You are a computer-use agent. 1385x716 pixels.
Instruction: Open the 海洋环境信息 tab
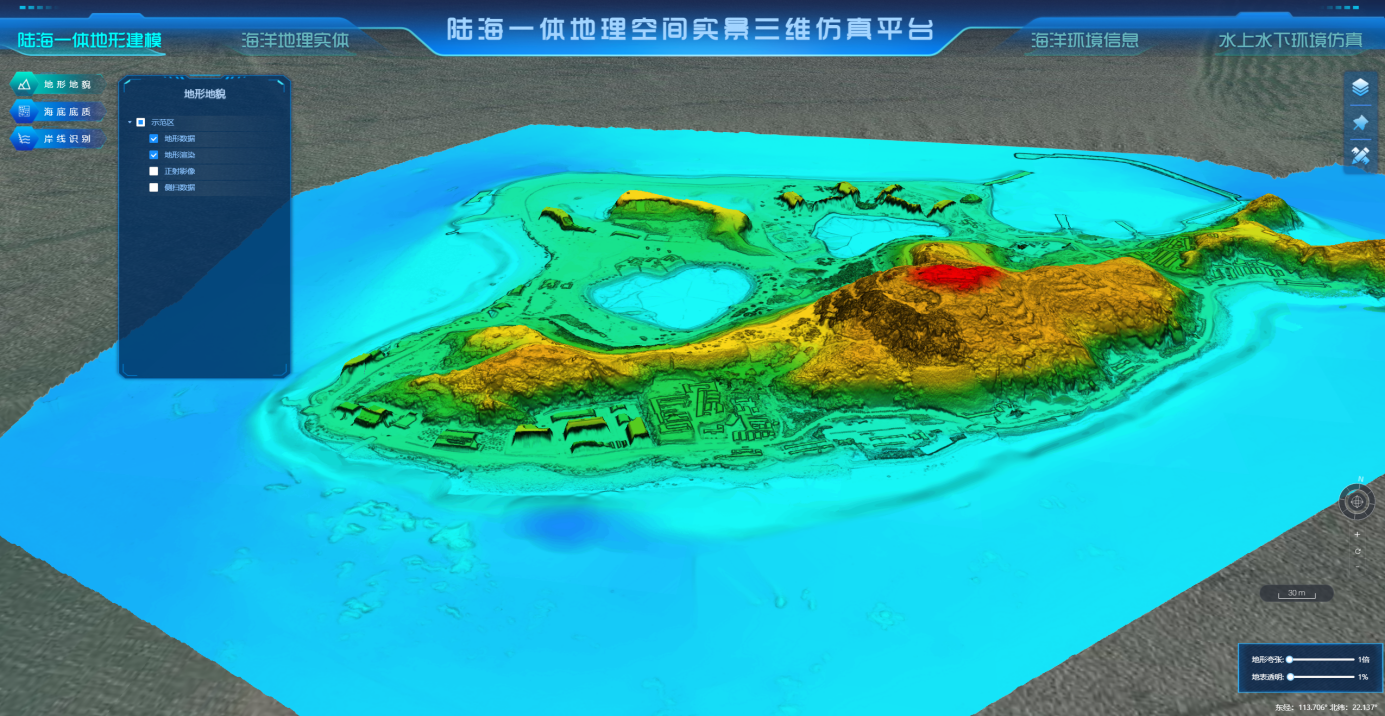(1085, 41)
